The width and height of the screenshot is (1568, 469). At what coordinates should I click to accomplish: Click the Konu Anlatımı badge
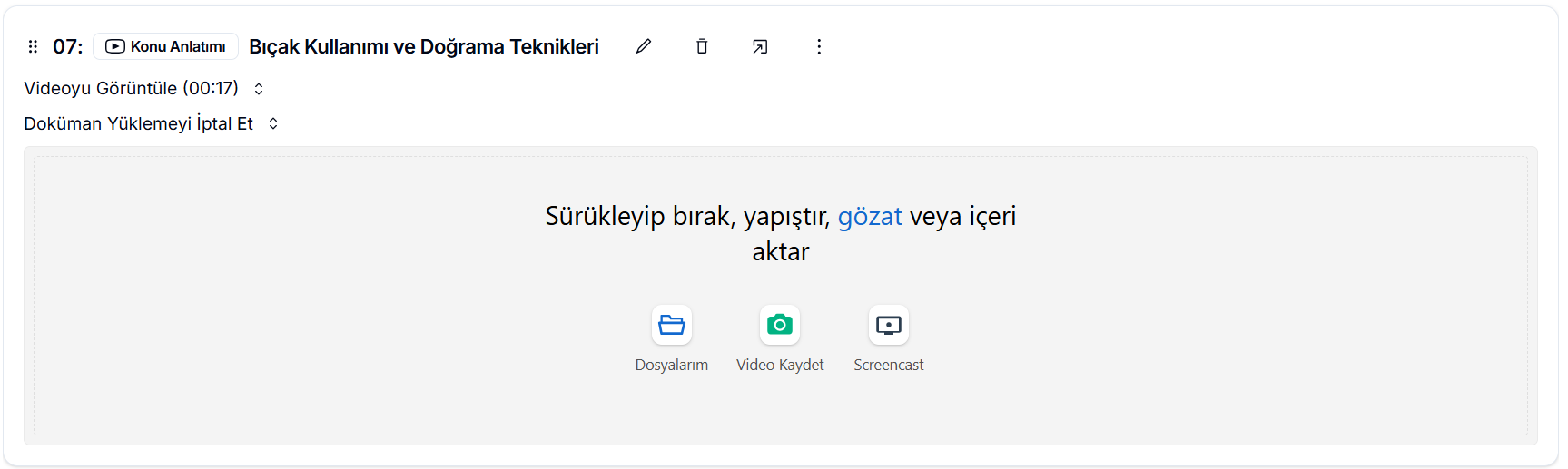tap(166, 46)
